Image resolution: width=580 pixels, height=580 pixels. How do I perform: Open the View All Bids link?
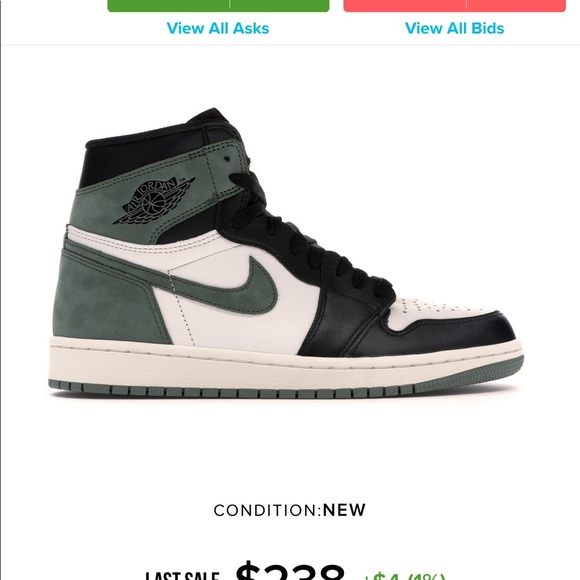(455, 28)
